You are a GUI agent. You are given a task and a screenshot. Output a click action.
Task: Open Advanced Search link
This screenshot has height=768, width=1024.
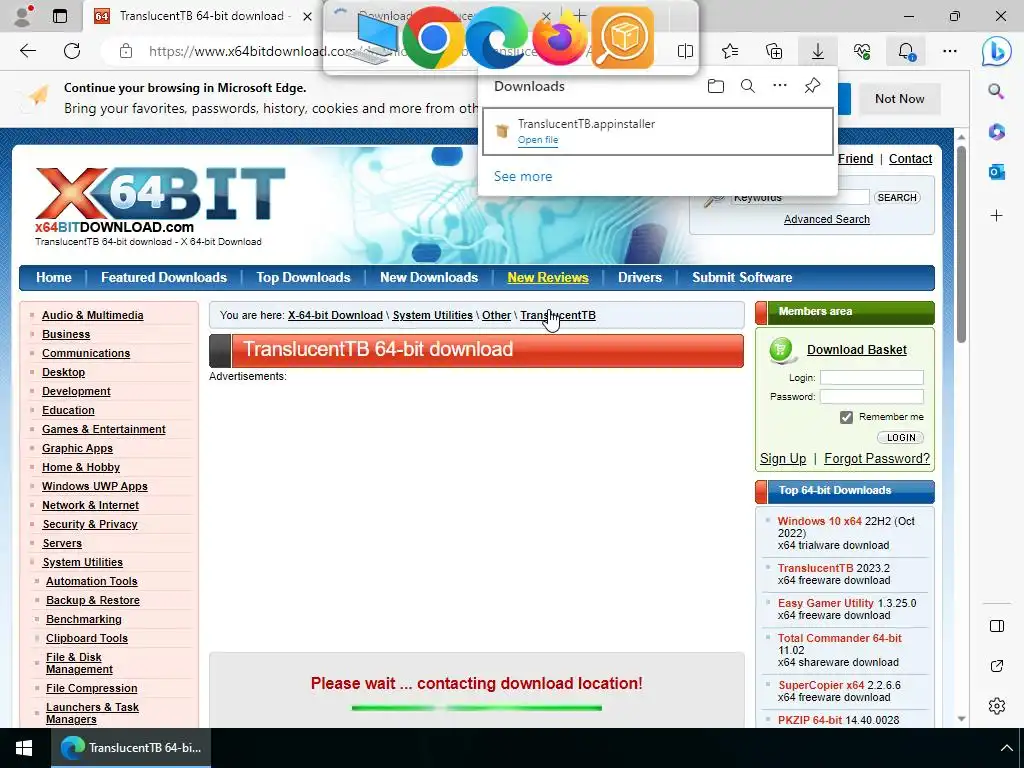click(x=827, y=219)
